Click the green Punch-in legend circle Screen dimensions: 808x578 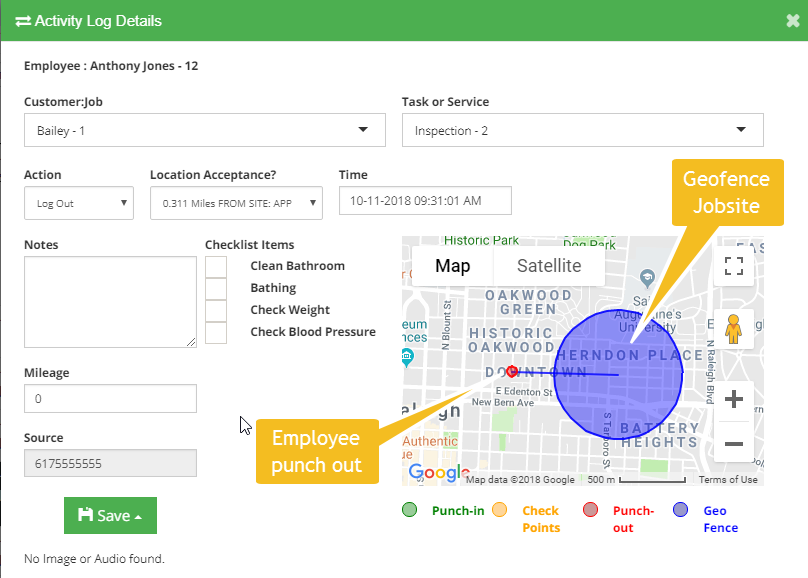(x=410, y=510)
